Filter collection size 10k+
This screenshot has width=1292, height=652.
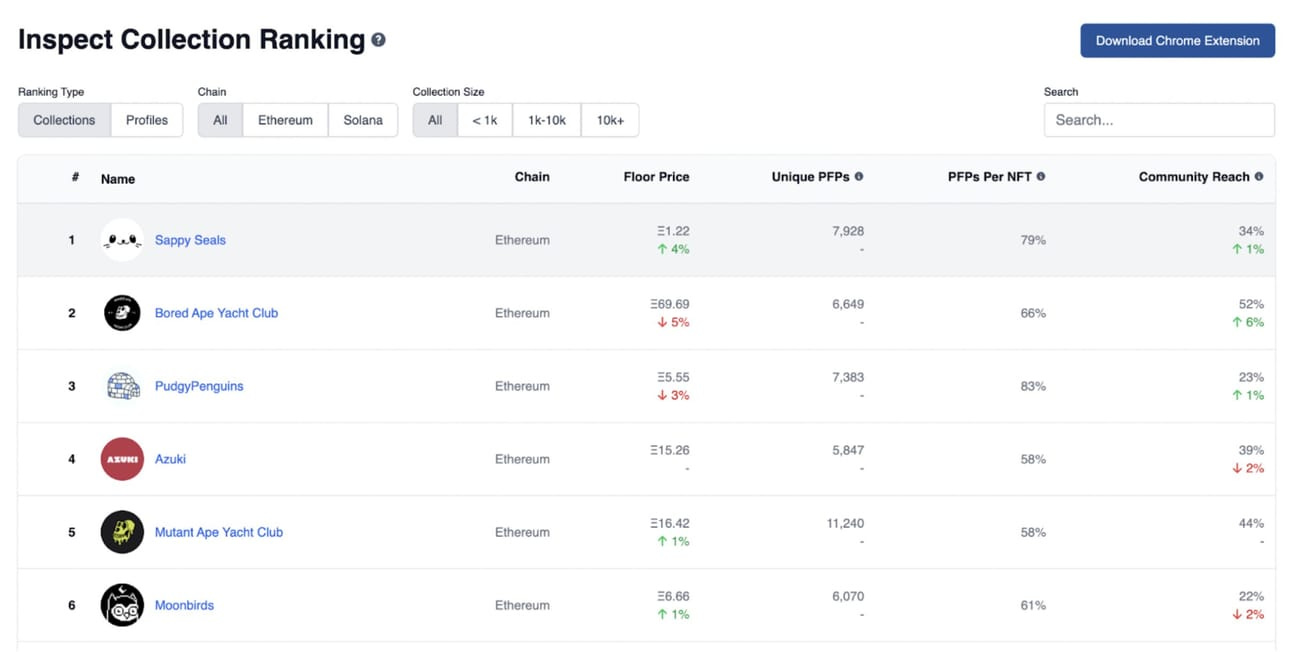pyautogui.click(x=610, y=120)
